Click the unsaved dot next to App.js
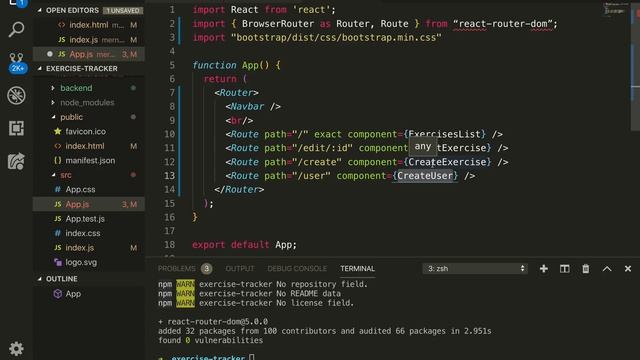 pos(50,54)
